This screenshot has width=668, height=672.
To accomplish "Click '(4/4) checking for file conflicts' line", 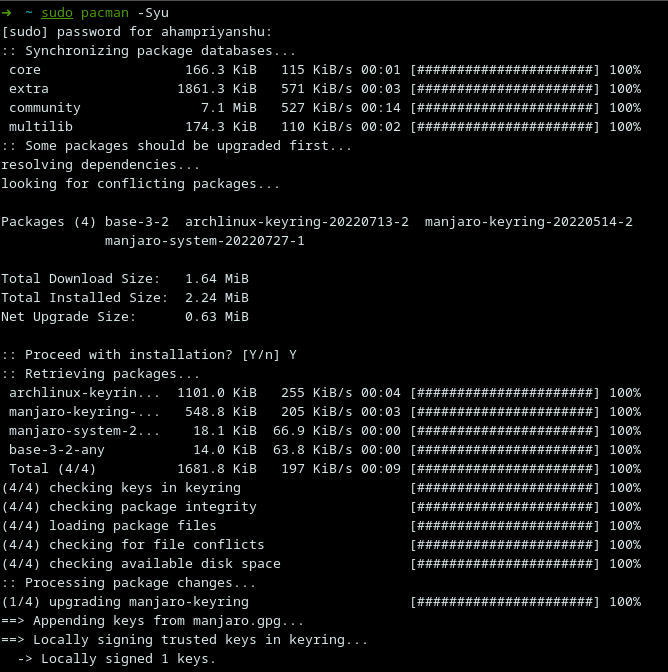I will (133, 545).
